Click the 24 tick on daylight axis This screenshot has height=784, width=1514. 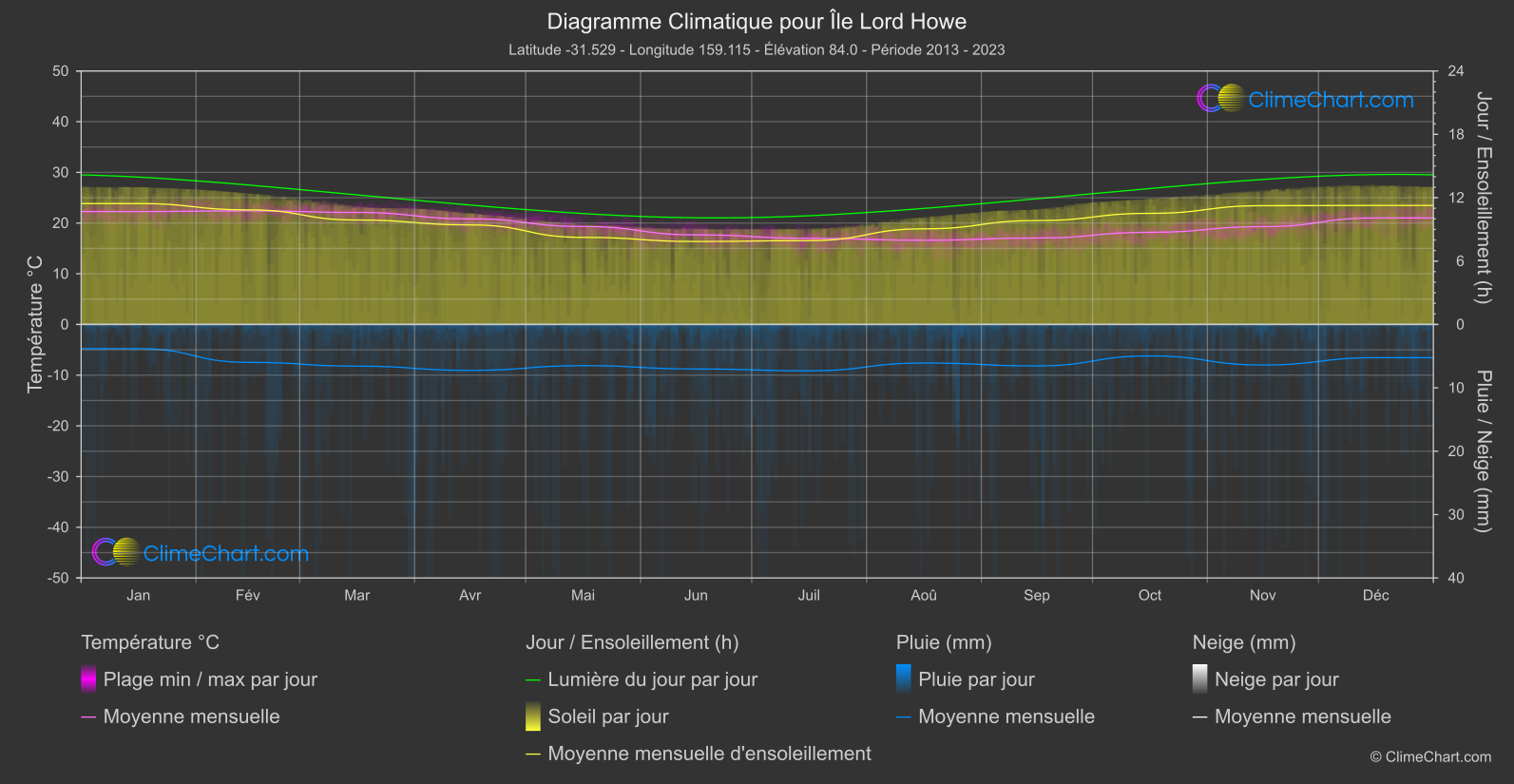(x=1456, y=71)
